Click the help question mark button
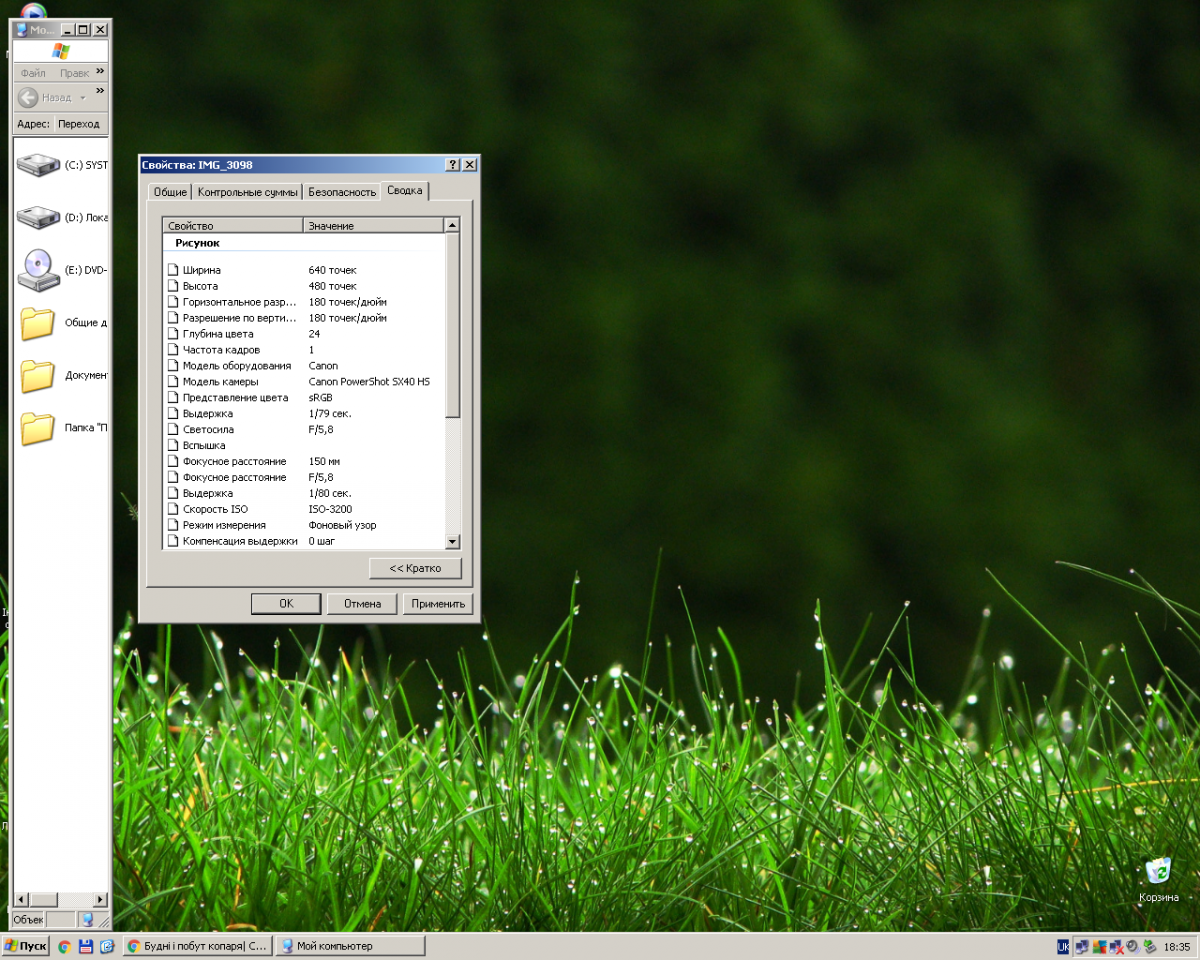1200x960 pixels. click(453, 165)
